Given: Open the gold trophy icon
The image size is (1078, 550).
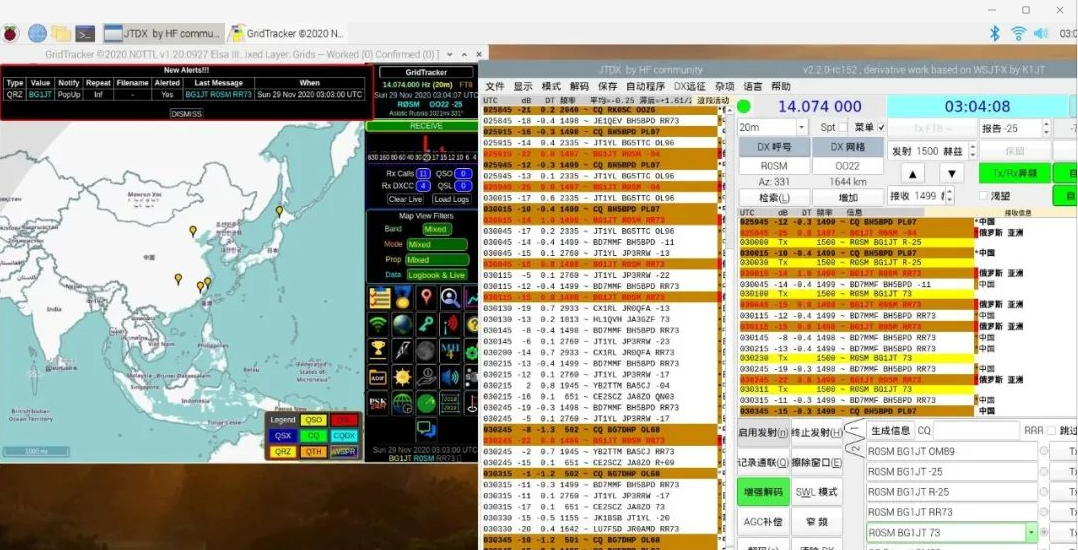Looking at the screenshot, I should [378, 350].
